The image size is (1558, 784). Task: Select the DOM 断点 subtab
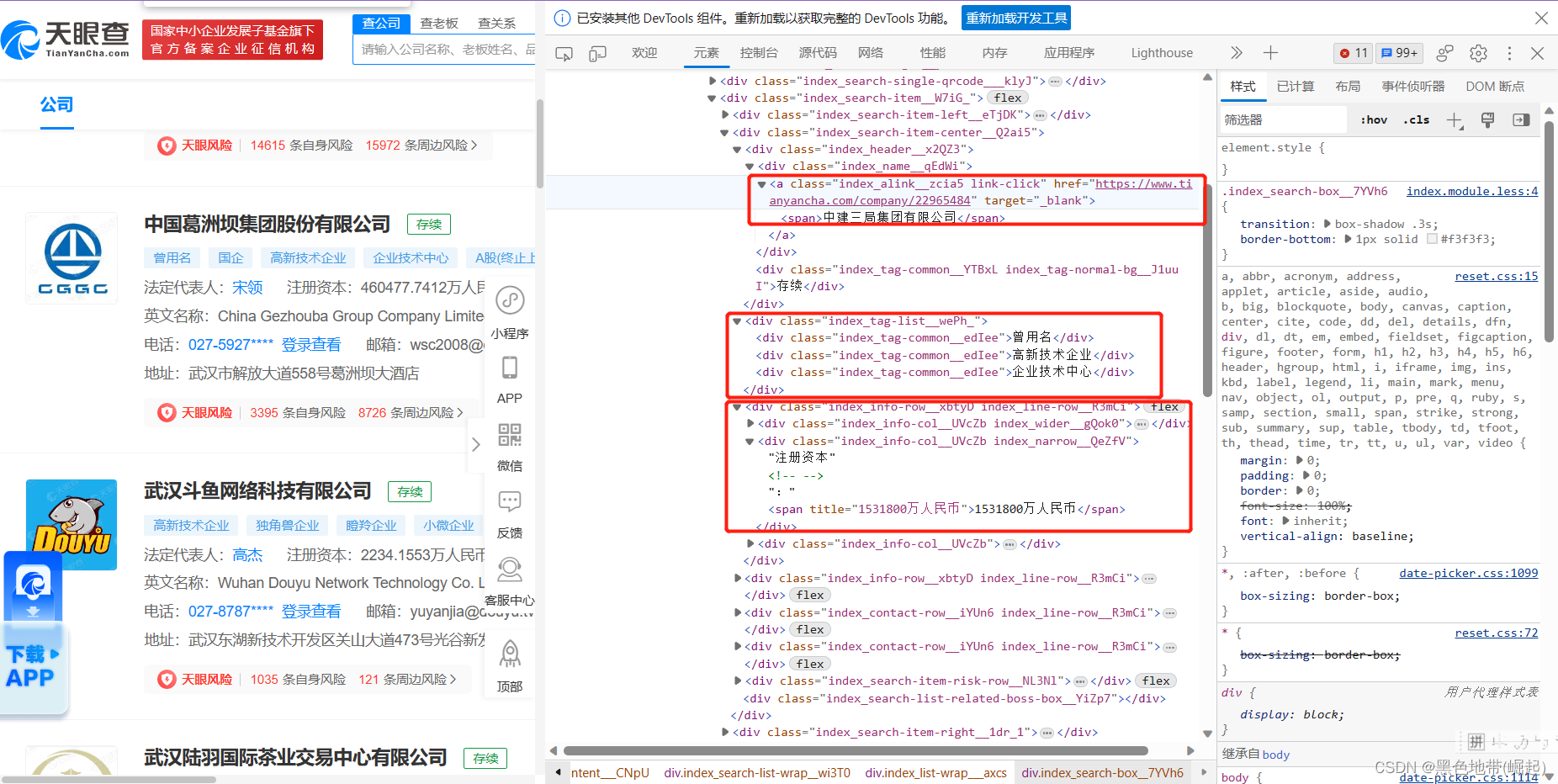coord(1495,86)
